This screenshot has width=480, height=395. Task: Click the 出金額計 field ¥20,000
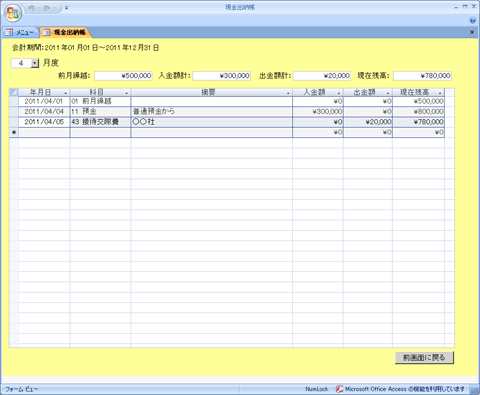[322, 76]
